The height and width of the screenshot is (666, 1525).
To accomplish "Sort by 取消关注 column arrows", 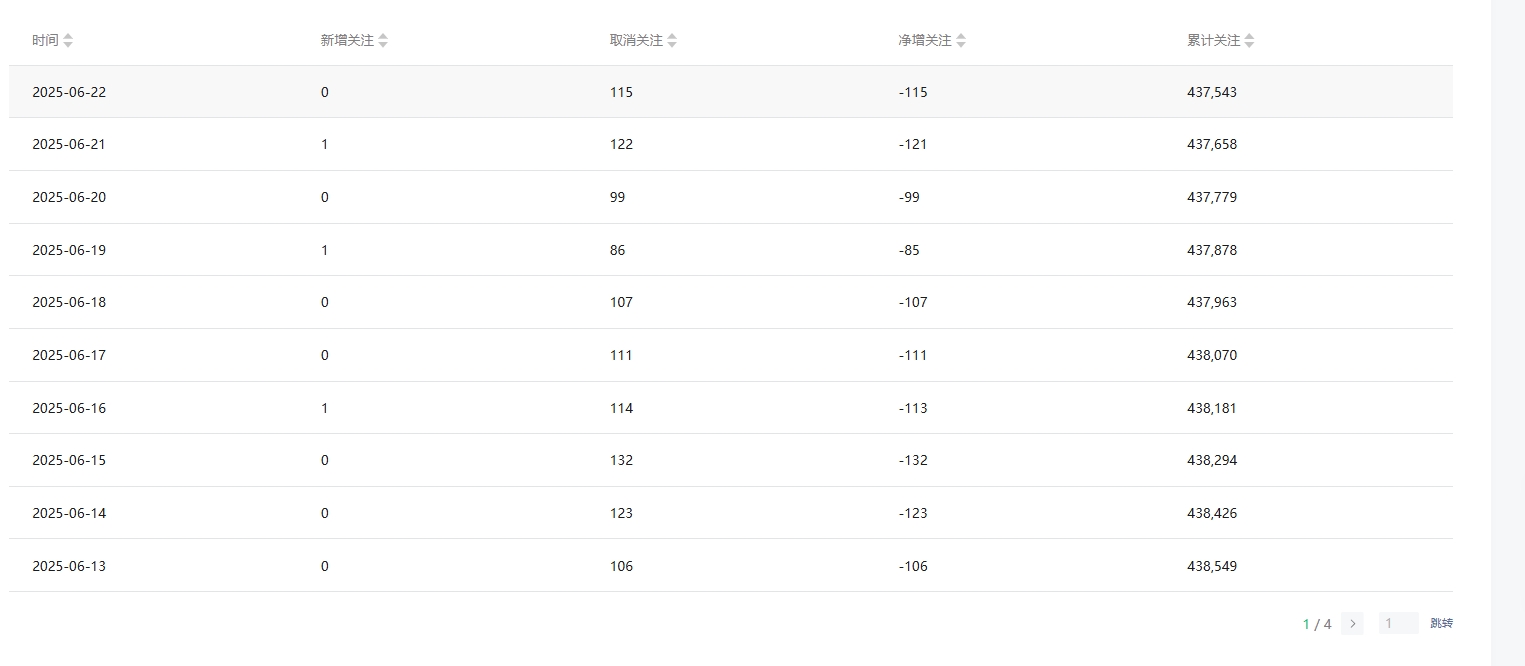I will pyautogui.click(x=672, y=41).
